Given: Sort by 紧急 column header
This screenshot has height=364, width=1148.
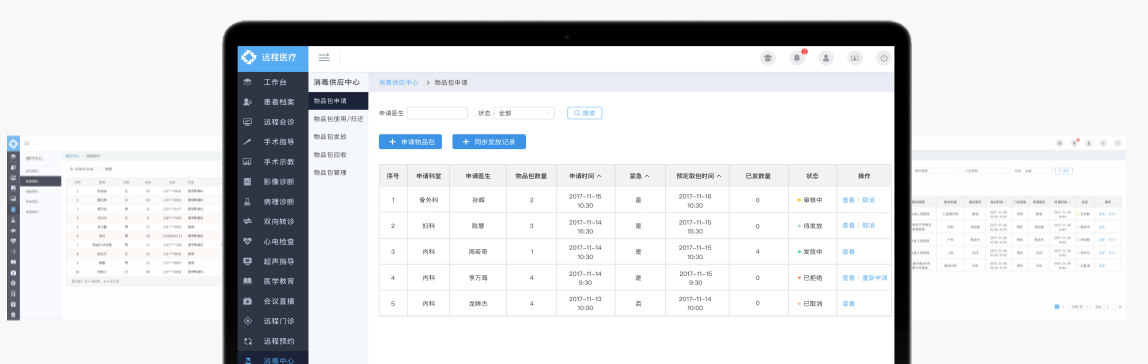Looking at the screenshot, I should pos(639,176).
